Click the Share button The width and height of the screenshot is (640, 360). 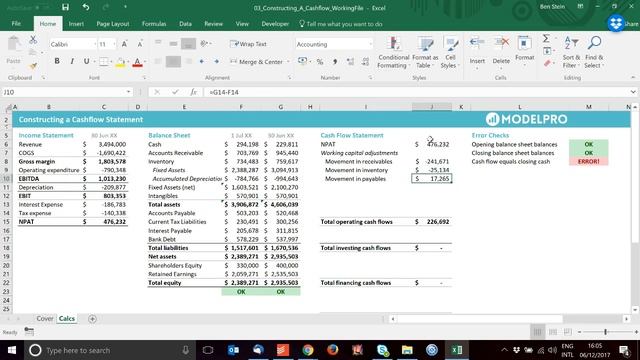tap(631, 24)
